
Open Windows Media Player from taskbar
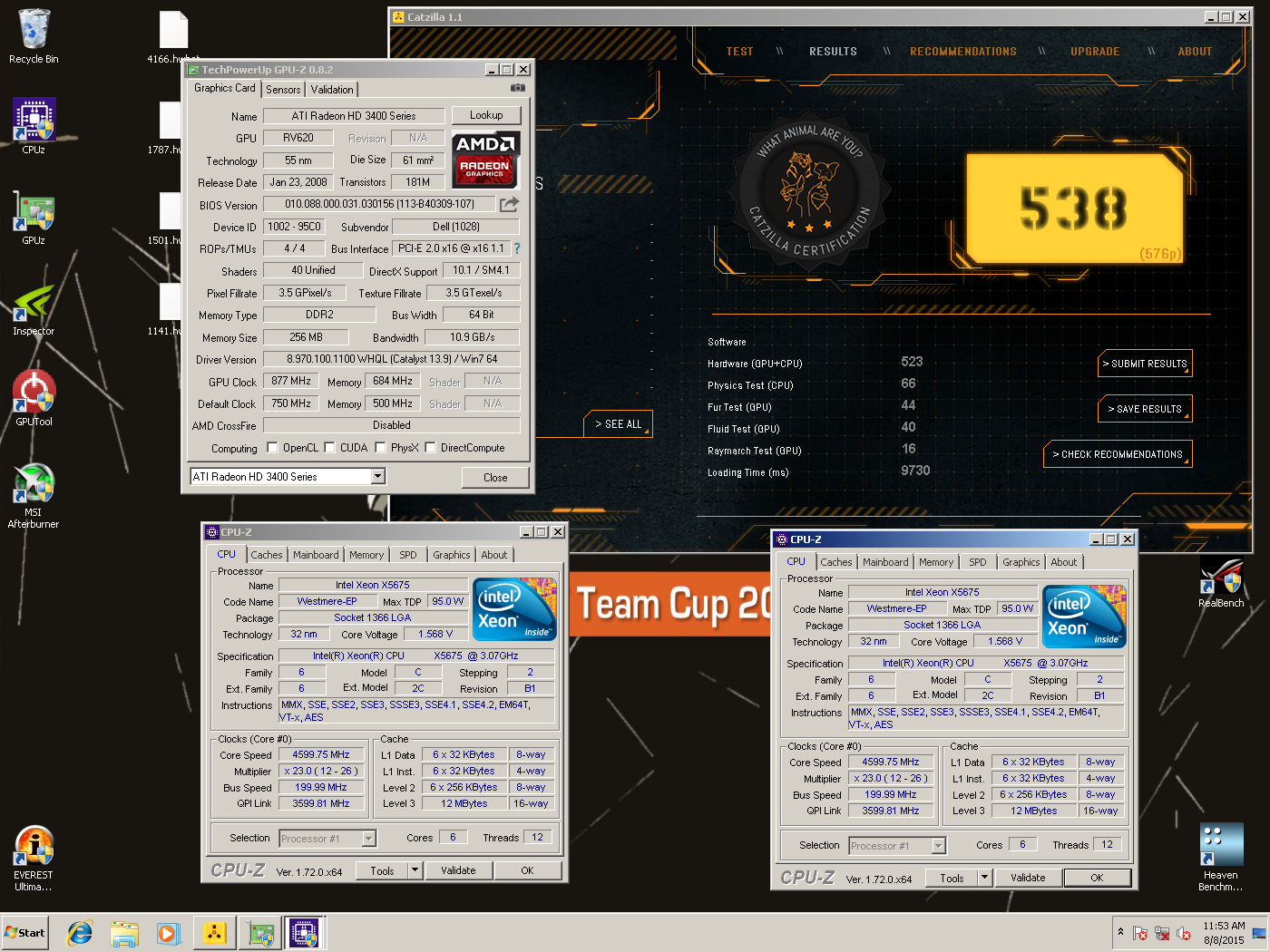(x=168, y=932)
